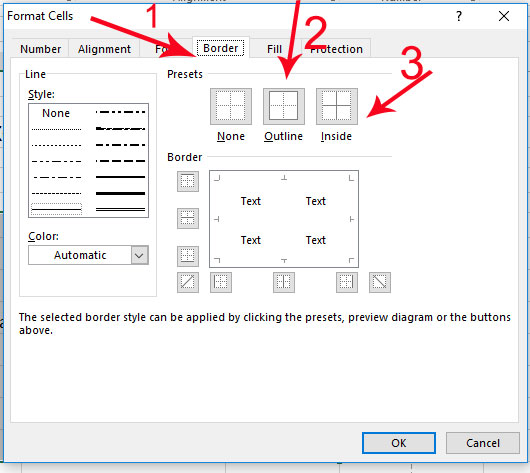Pick the medium solid line style

(x=120, y=177)
